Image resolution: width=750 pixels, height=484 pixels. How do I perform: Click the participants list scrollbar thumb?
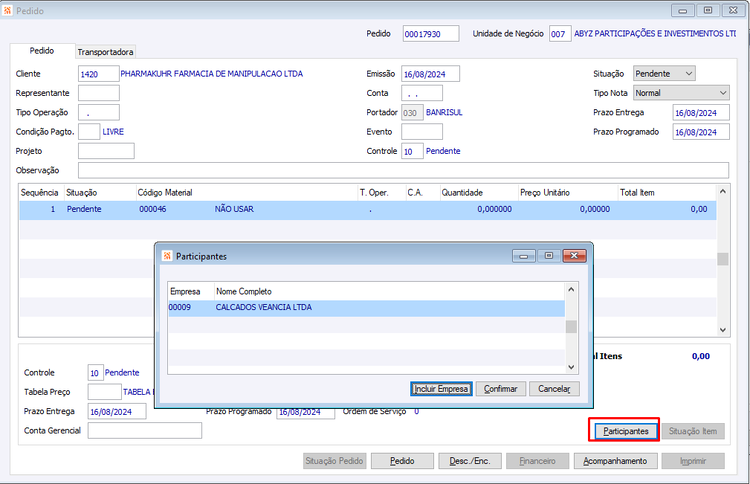571,327
